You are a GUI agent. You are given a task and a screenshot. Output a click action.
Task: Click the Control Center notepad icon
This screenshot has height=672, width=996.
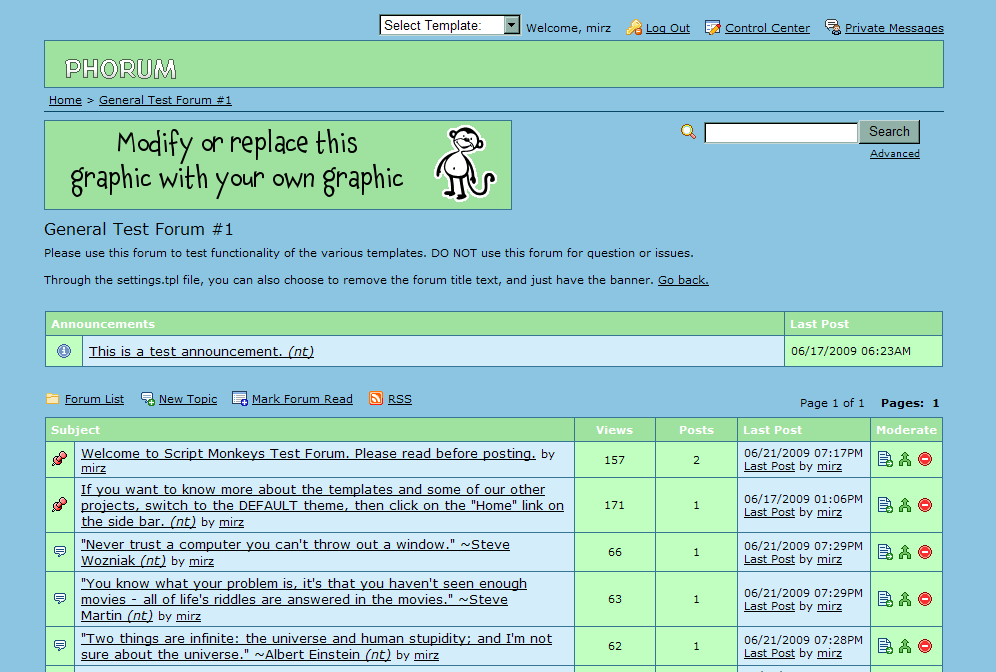(713, 27)
